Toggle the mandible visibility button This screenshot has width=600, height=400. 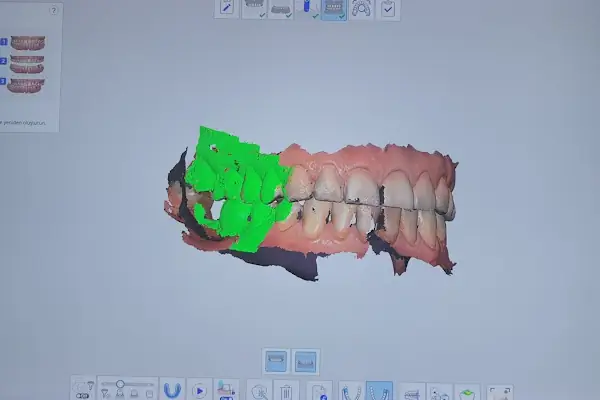(305, 361)
